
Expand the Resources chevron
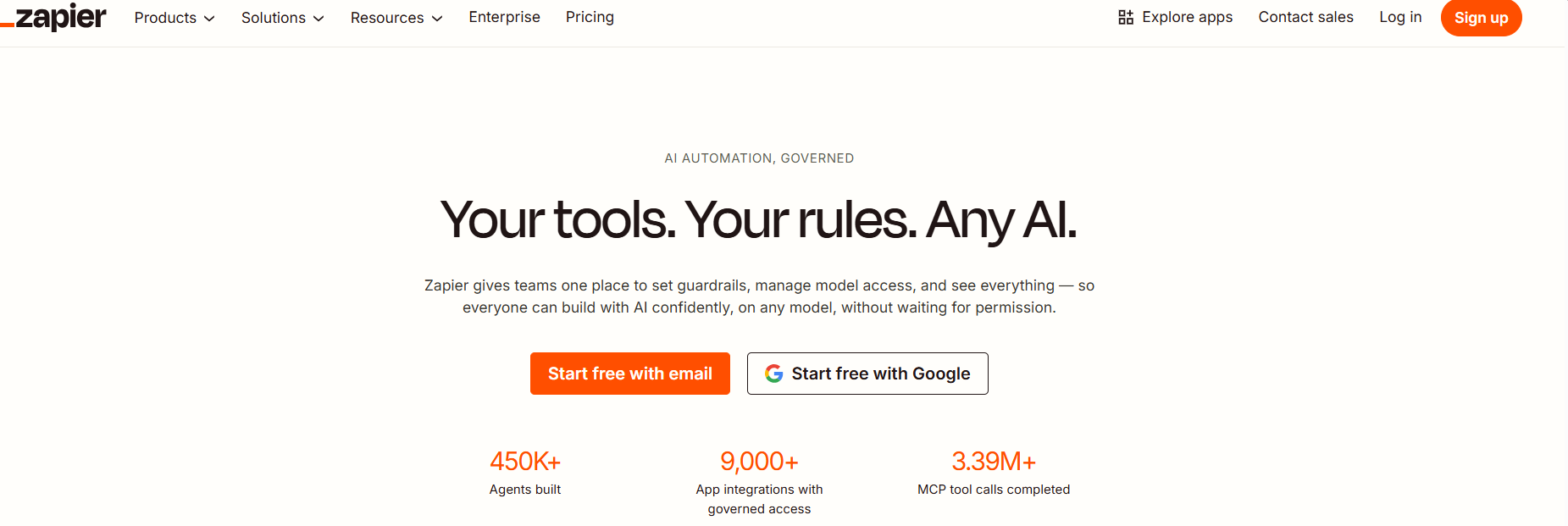(x=437, y=19)
